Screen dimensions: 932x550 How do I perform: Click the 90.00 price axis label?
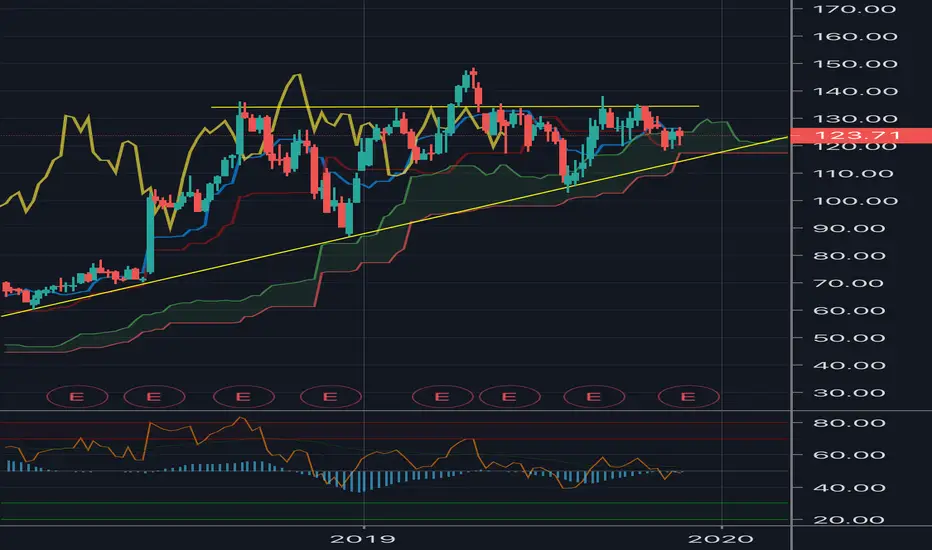849,228
